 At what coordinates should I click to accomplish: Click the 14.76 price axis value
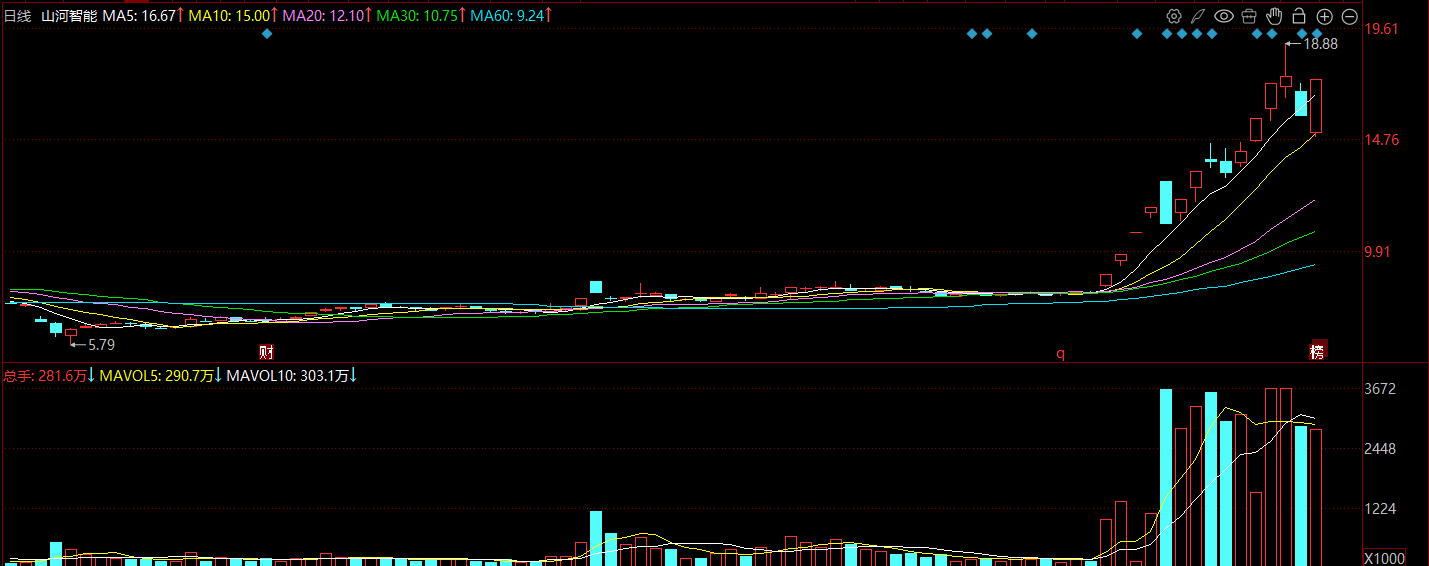tap(1381, 140)
